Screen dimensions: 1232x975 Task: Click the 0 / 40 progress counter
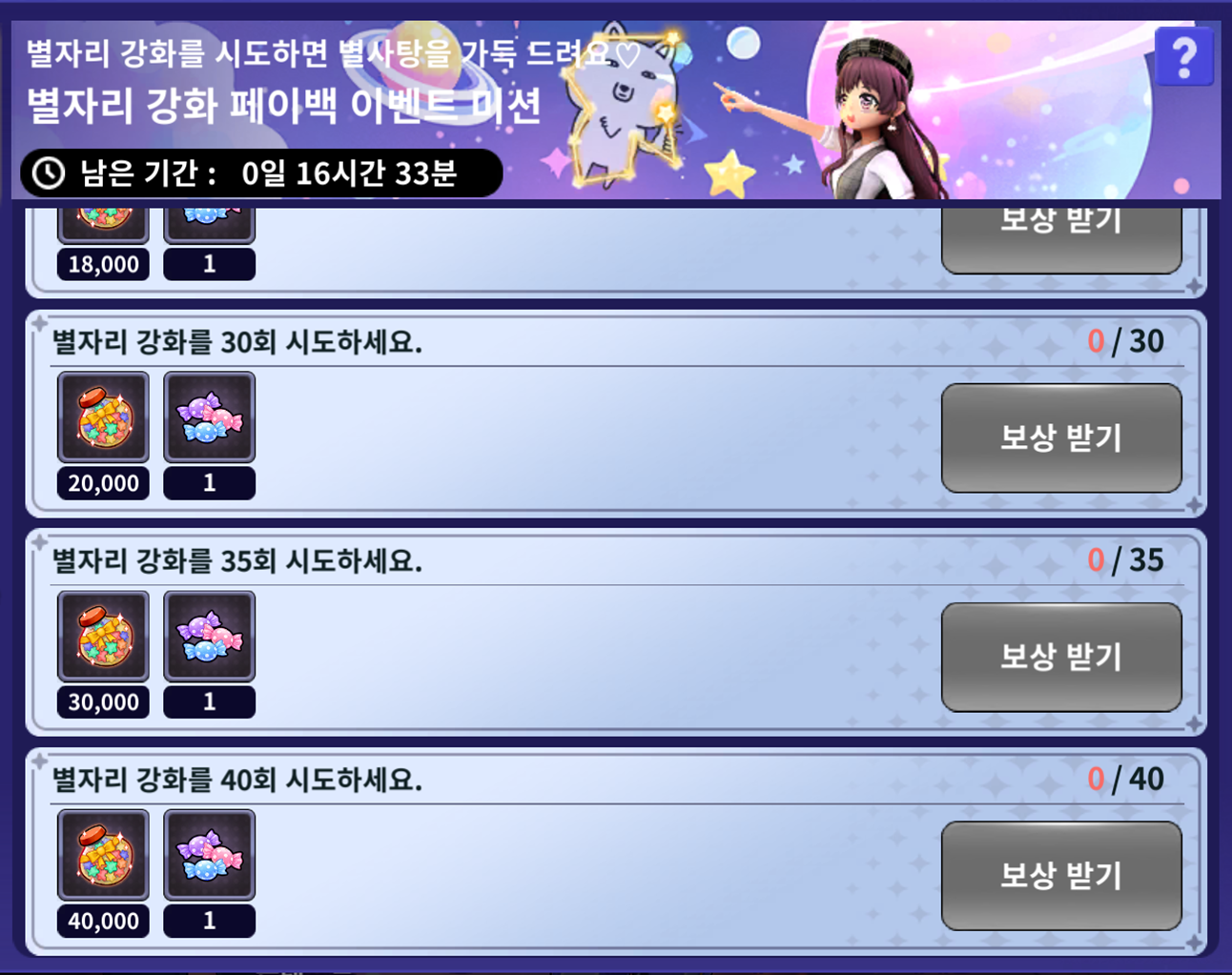point(1125,780)
